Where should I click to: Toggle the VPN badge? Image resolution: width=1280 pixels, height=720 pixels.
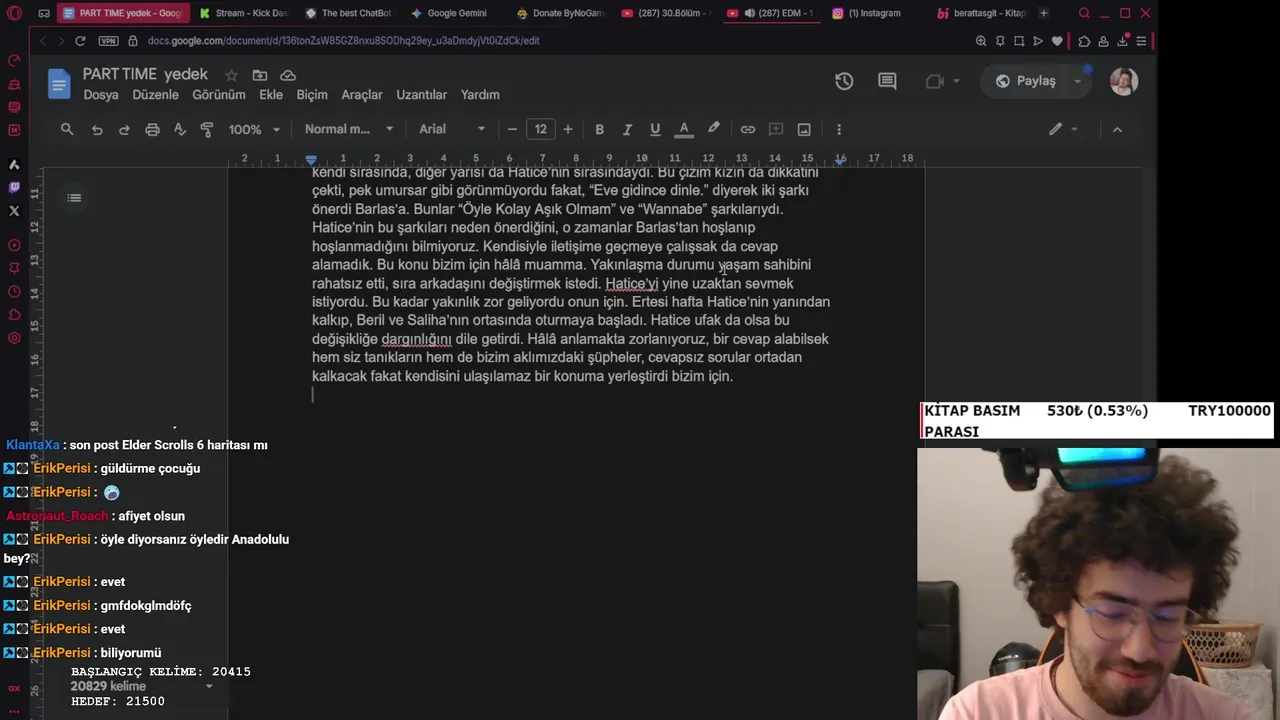[108, 41]
